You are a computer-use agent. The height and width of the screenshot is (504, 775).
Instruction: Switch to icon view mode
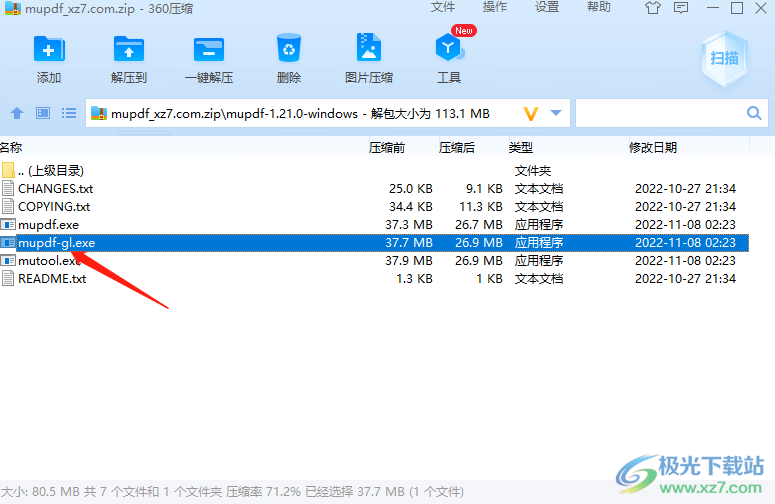point(43,113)
